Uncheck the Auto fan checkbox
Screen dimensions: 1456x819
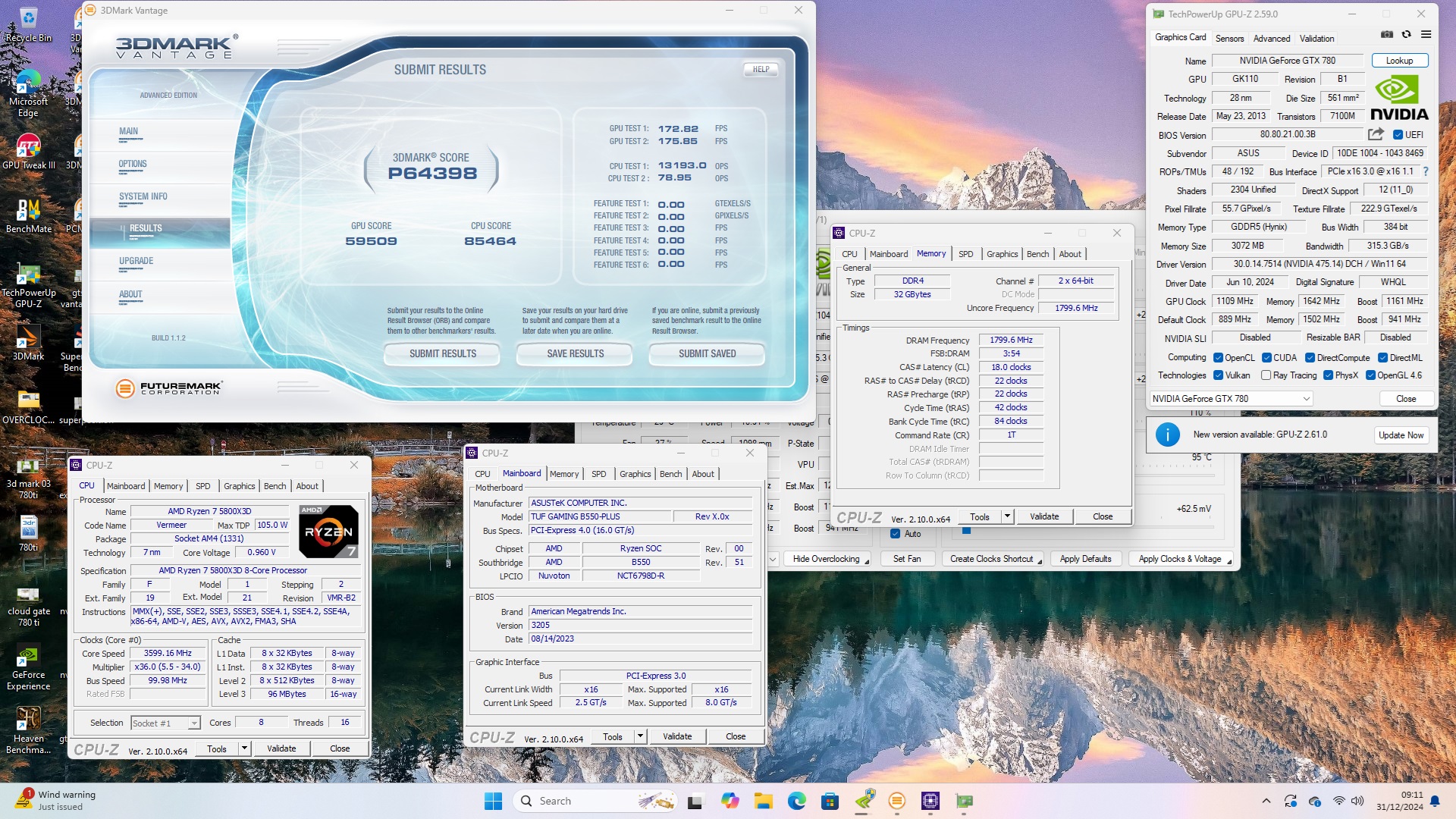pos(895,534)
